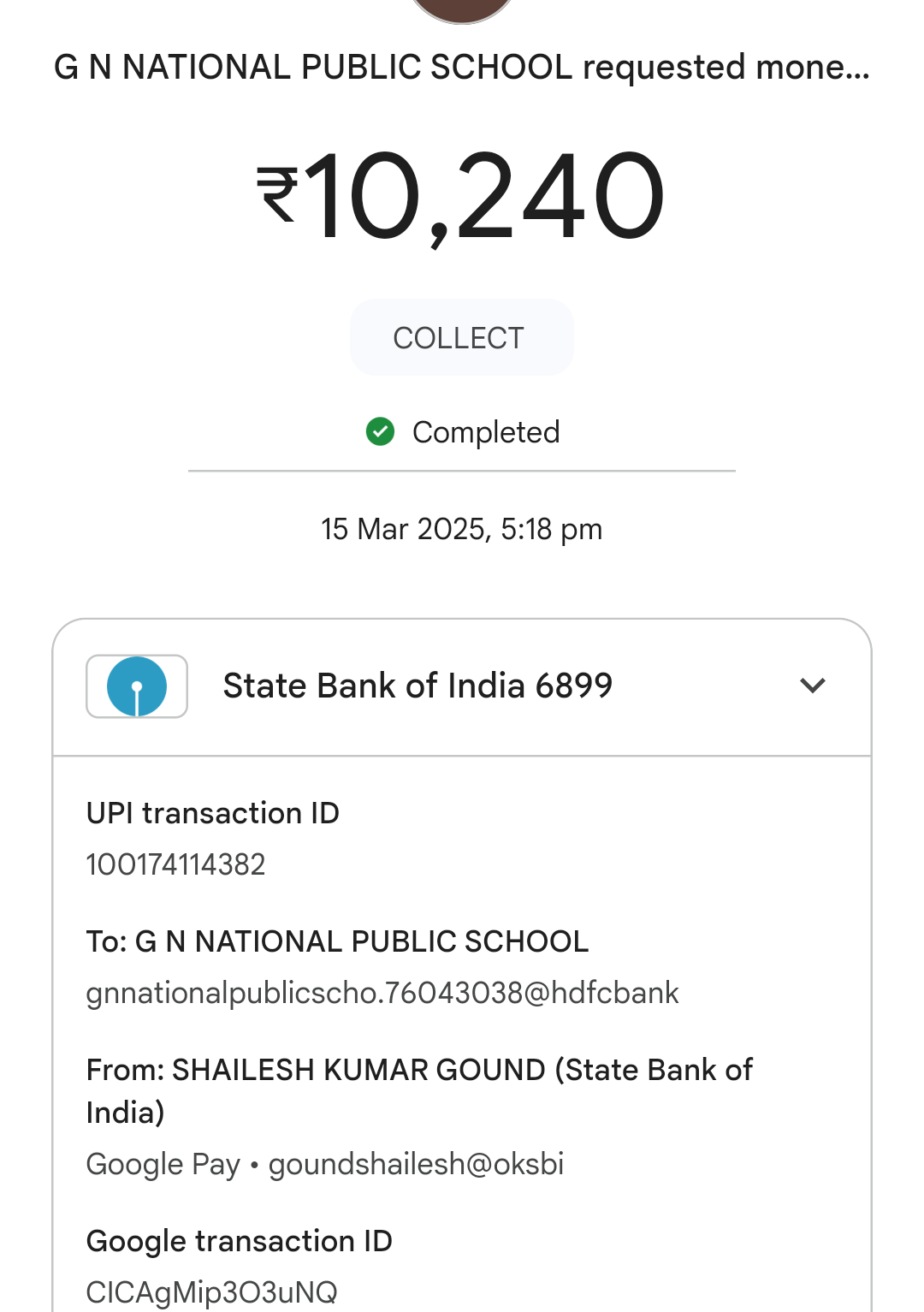Viewport: 924px width, 1312px height.
Task: Click the goundshailesh@oksbi UPI address
Action: point(416,1164)
